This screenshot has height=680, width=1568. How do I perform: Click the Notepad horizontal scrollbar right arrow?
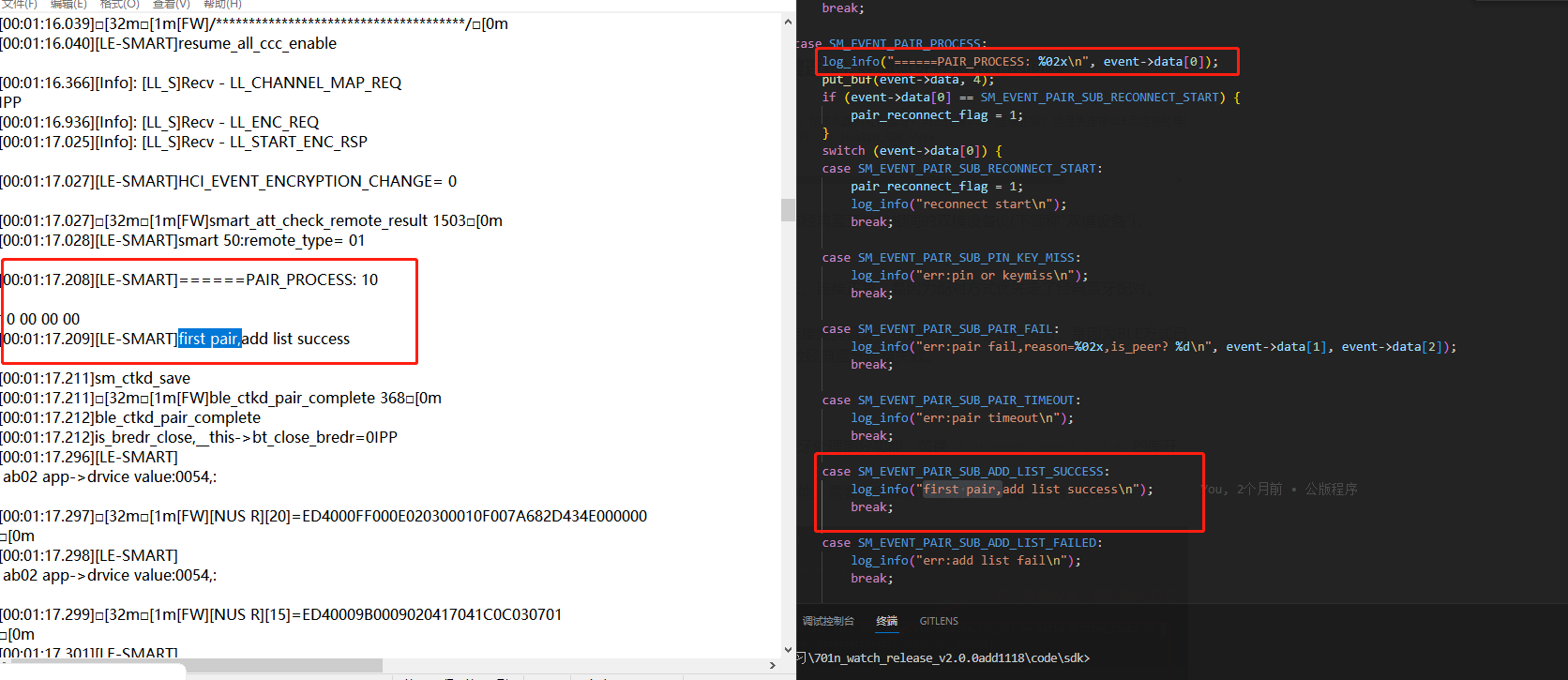pos(772,665)
